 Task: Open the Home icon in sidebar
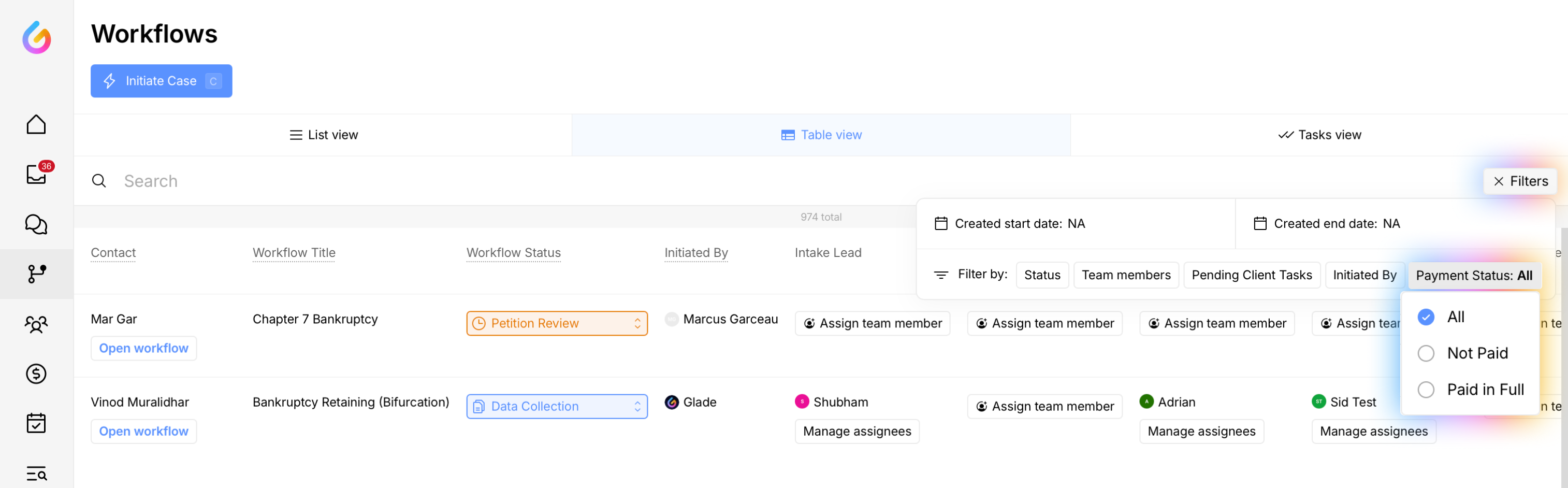click(36, 124)
